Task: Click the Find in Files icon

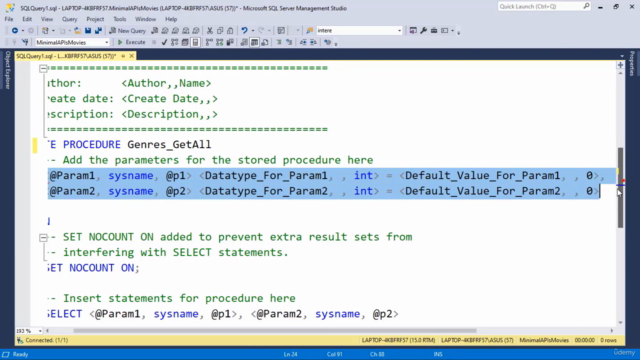Action: coord(310,31)
